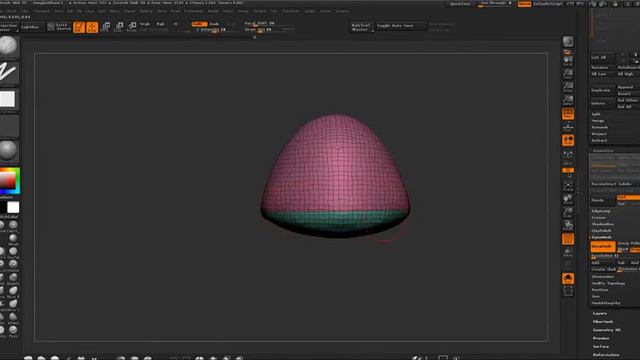Toggle Zsub sculpt mode
This screenshot has width=640, height=360.
tap(214, 24)
